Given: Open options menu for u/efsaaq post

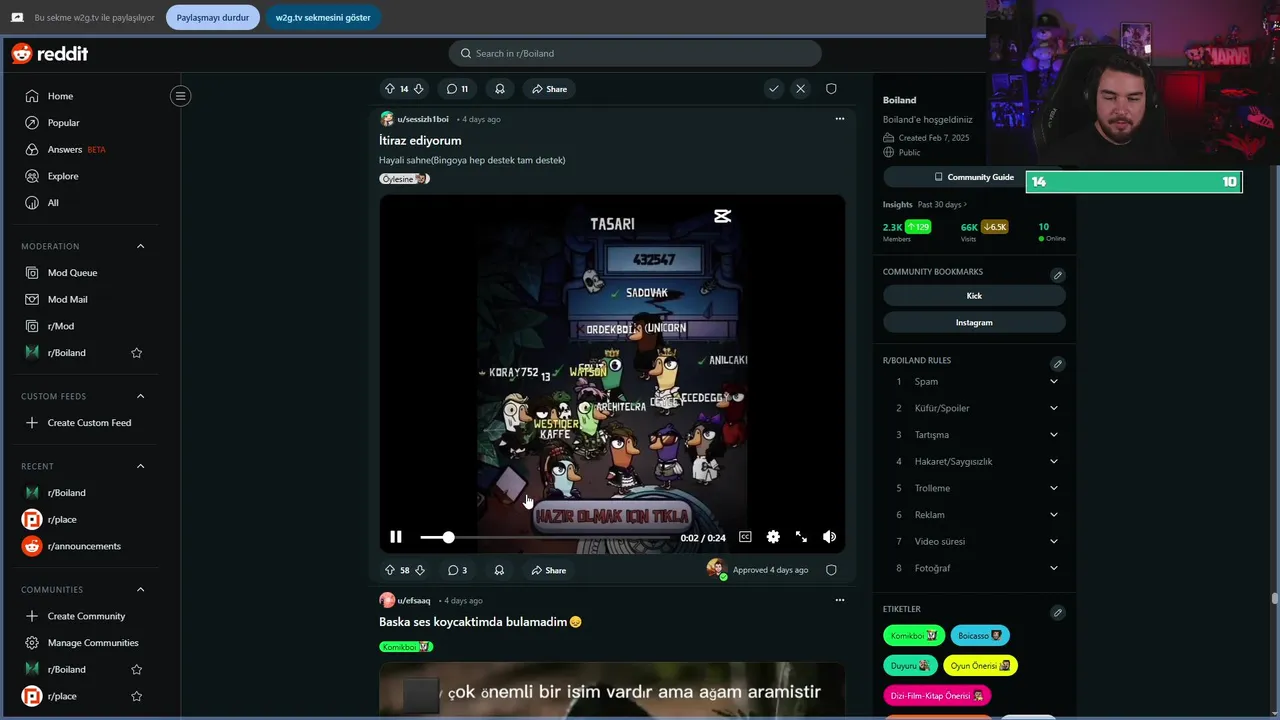Looking at the screenshot, I should click(839, 600).
